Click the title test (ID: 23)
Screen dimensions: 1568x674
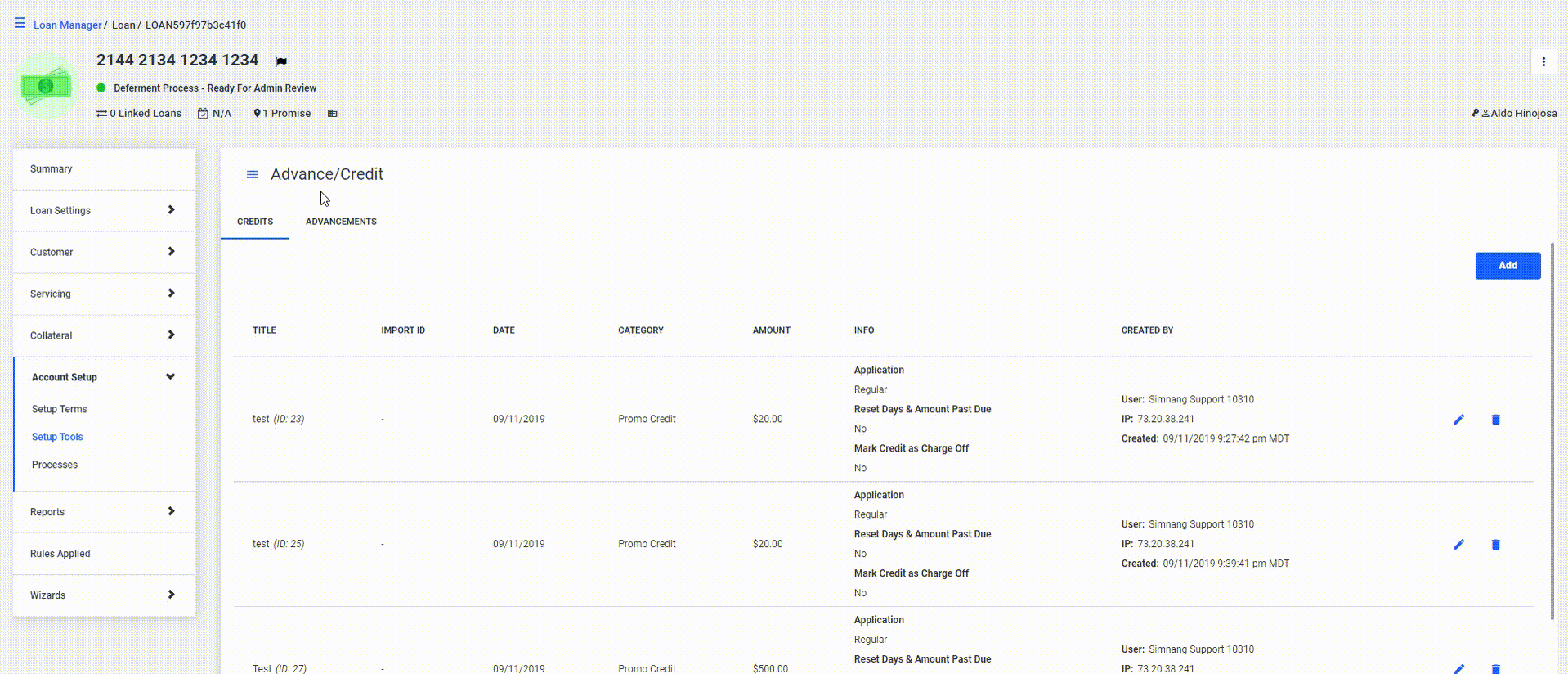pos(278,419)
